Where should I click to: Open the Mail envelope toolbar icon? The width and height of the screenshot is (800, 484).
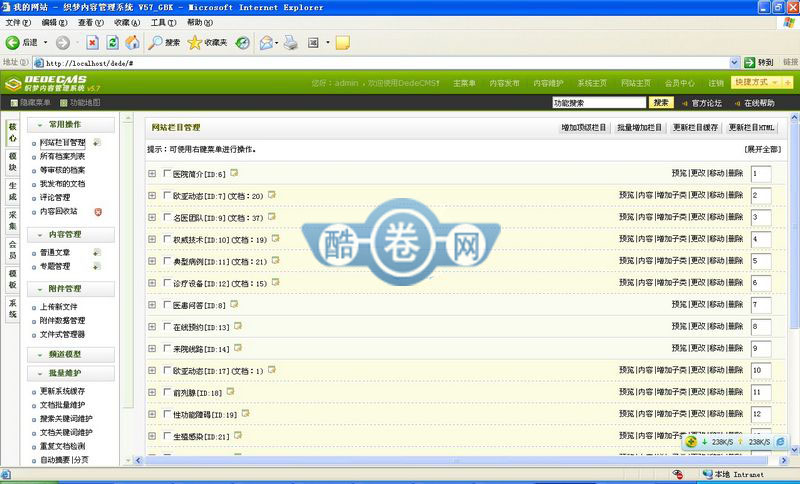click(266, 43)
